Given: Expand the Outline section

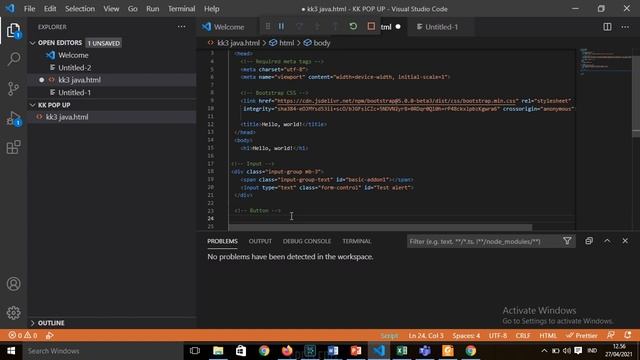Looking at the screenshot, I should (33, 323).
